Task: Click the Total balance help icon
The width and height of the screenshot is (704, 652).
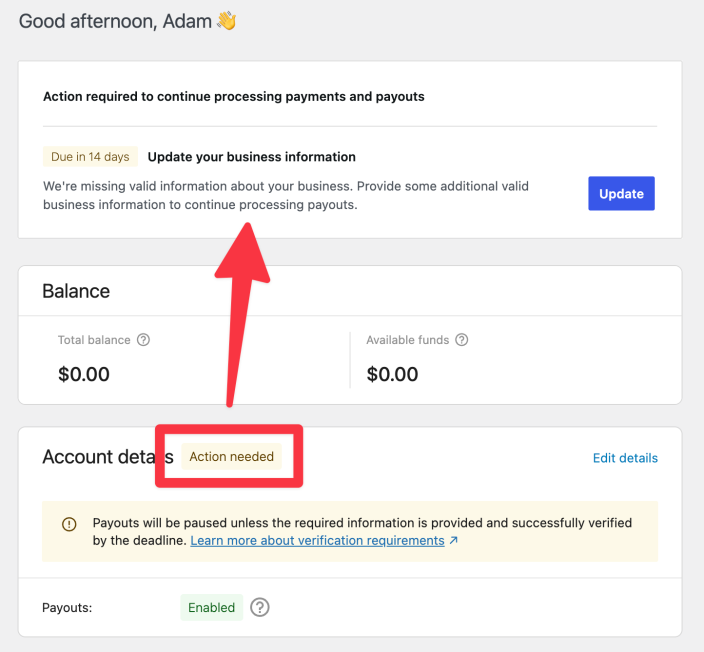Action: [143, 340]
